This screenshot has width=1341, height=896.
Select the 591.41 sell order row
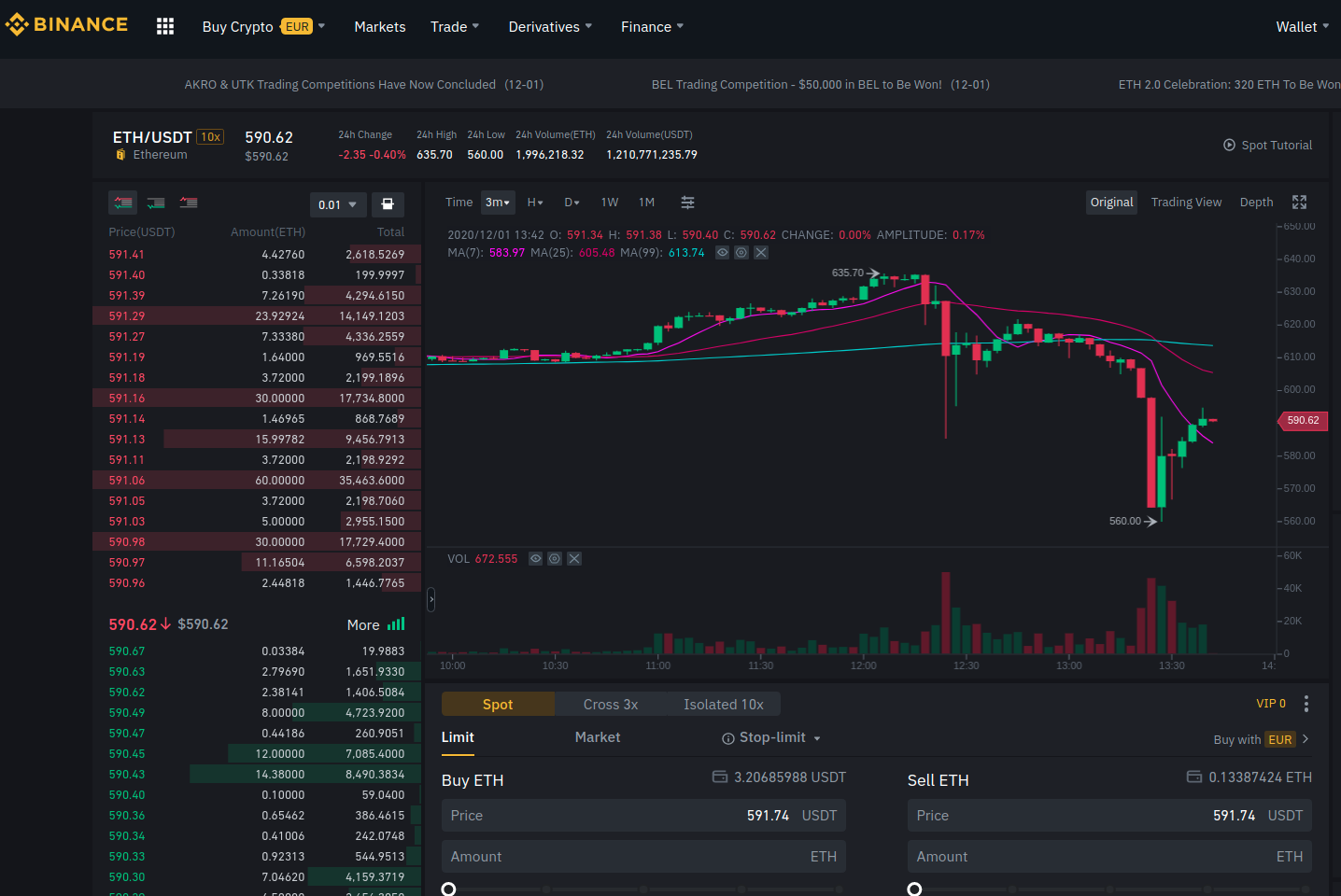click(x=257, y=255)
